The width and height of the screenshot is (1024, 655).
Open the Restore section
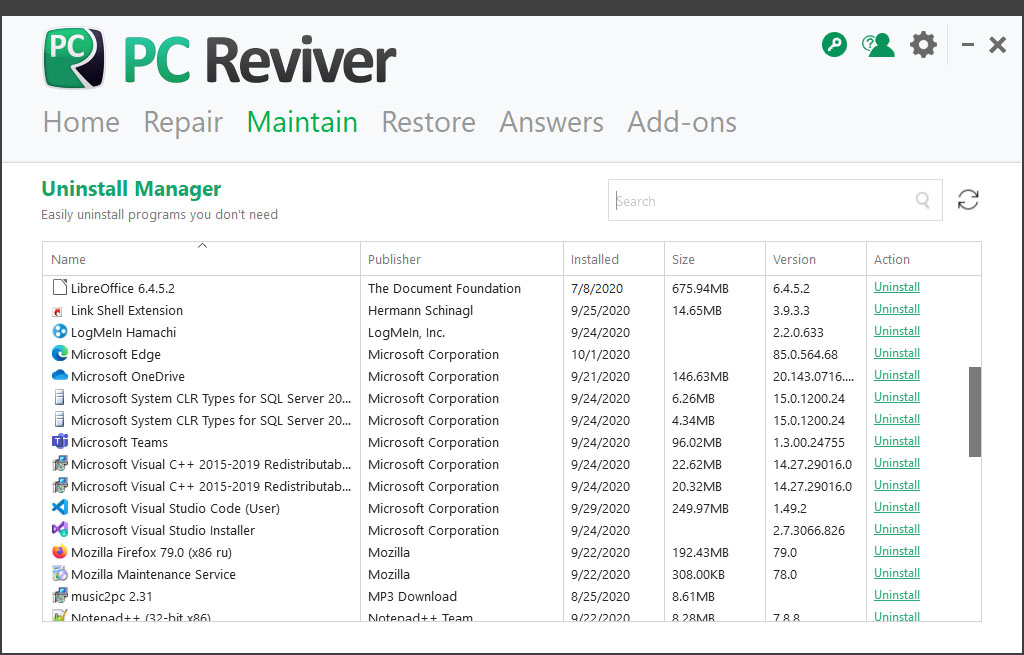[x=428, y=122]
